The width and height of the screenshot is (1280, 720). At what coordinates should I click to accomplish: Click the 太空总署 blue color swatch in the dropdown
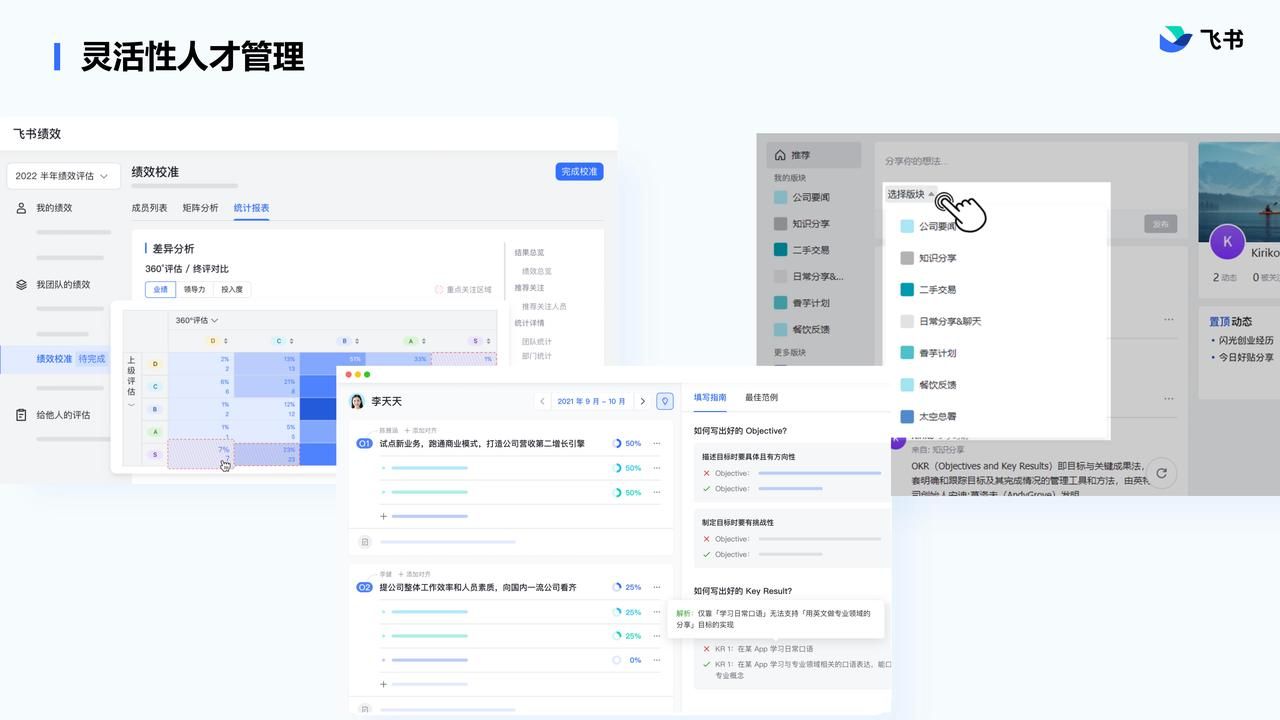[907, 417]
